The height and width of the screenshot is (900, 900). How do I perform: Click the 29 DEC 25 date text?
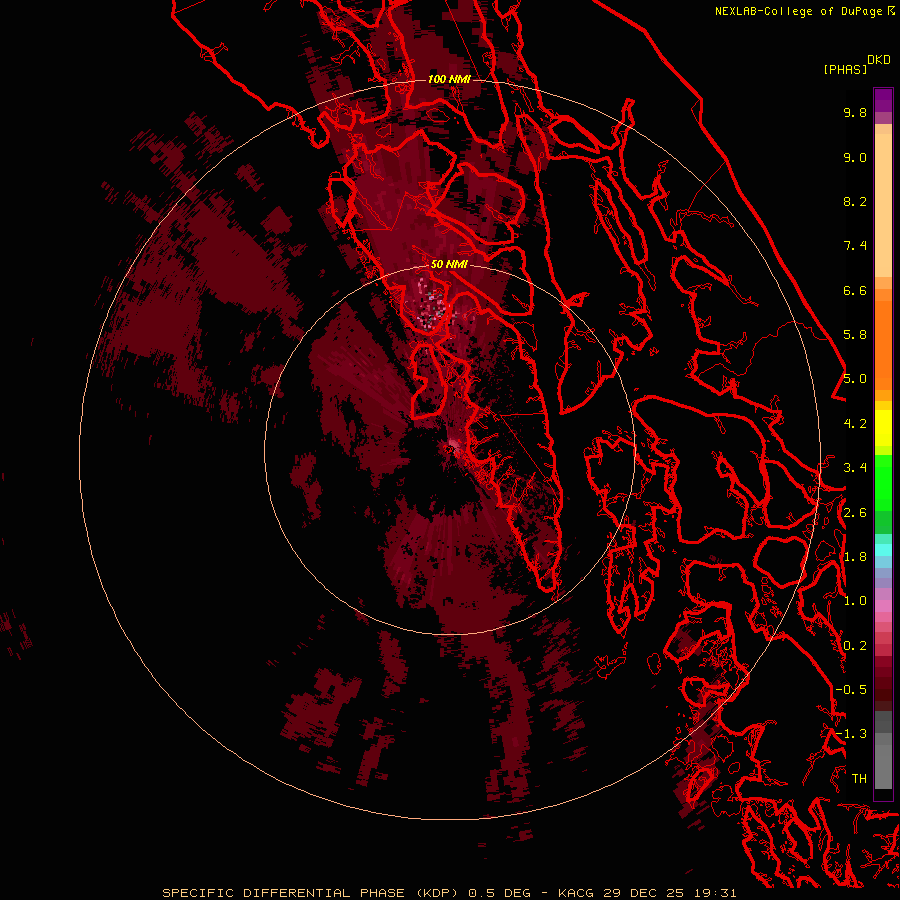tap(645, 893)
